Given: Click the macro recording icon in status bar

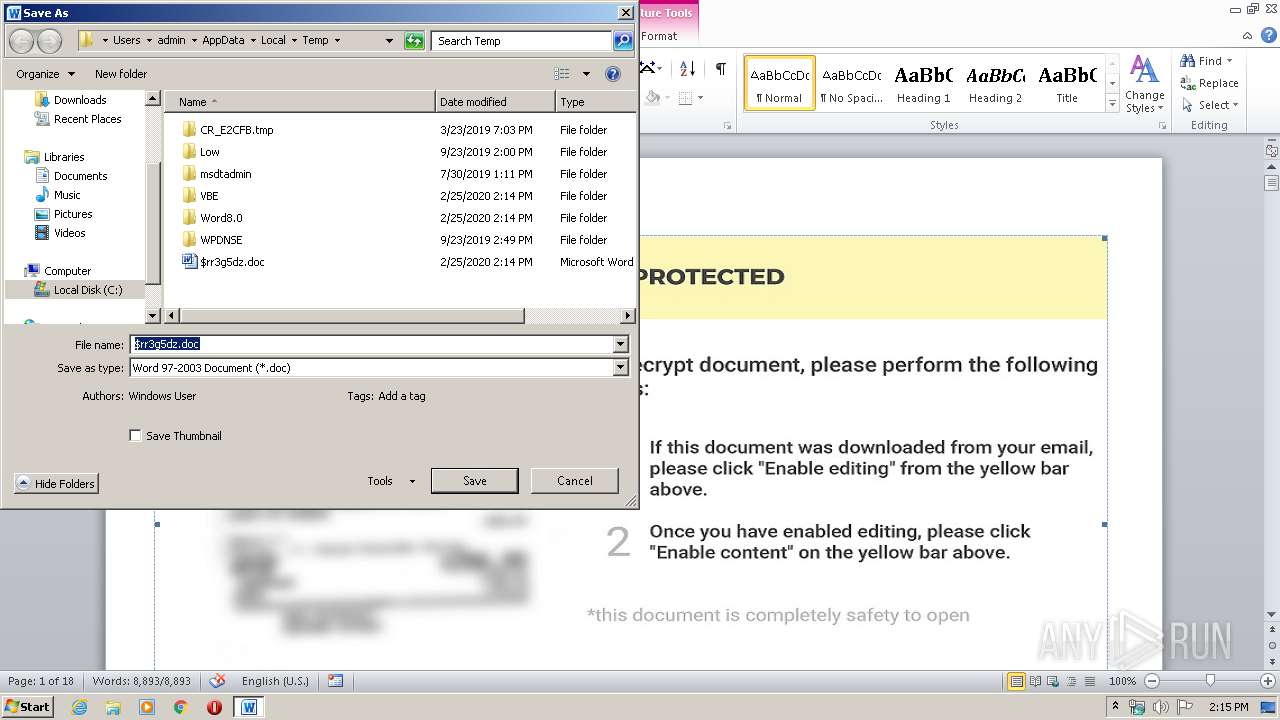Looking at the screenshot, I should pos(335,681).
